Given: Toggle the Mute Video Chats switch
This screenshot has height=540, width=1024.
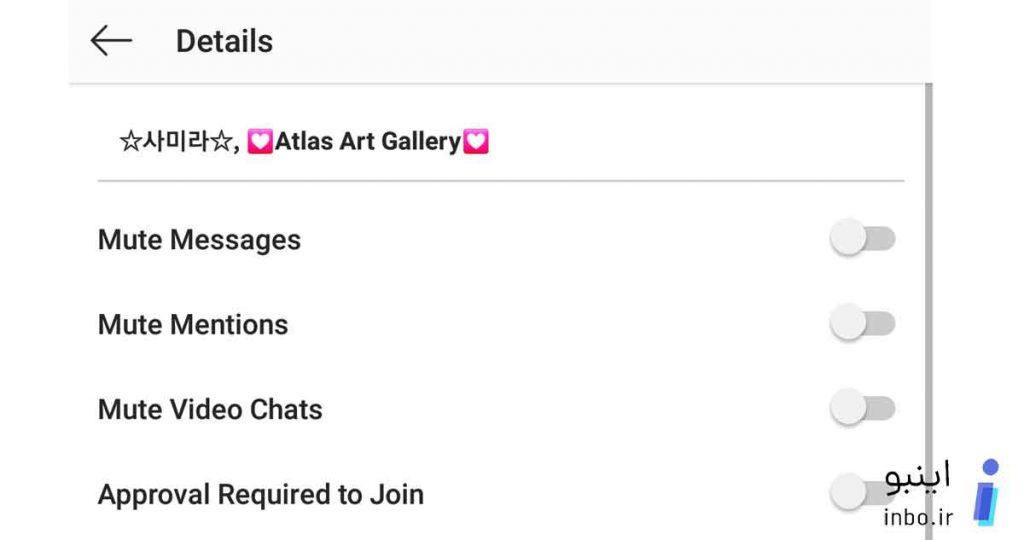Looking at the screenshot, I should coord(862,408).
